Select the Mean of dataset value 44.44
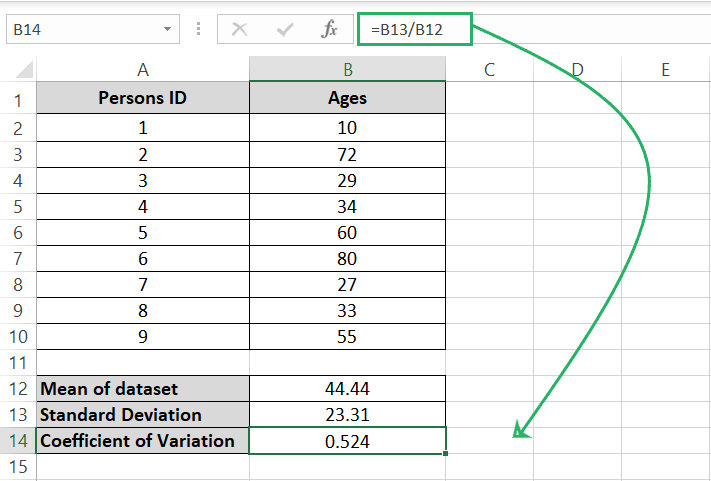This screenshot has width=711, height=481. (347, 388)
